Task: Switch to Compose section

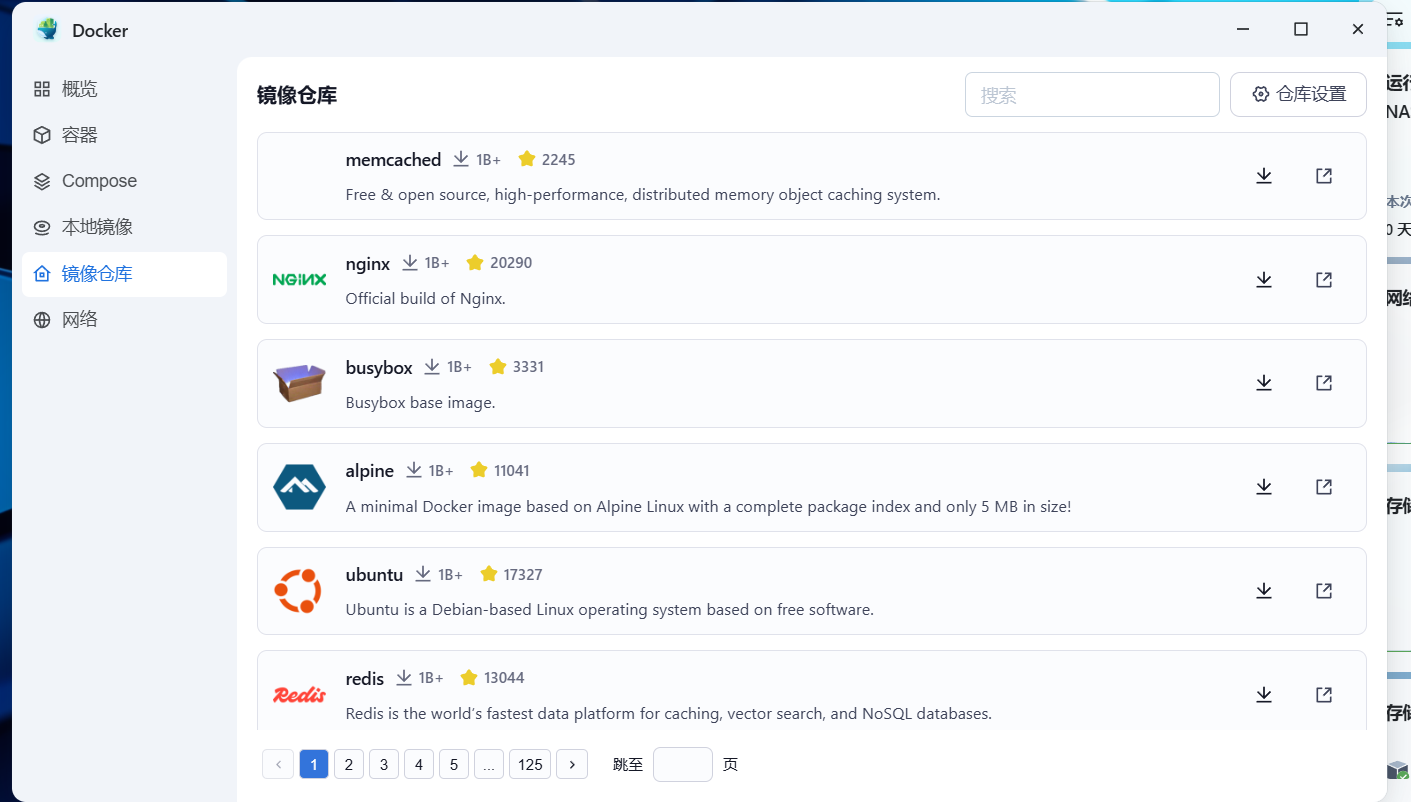Action: click(x=124, y=181)
